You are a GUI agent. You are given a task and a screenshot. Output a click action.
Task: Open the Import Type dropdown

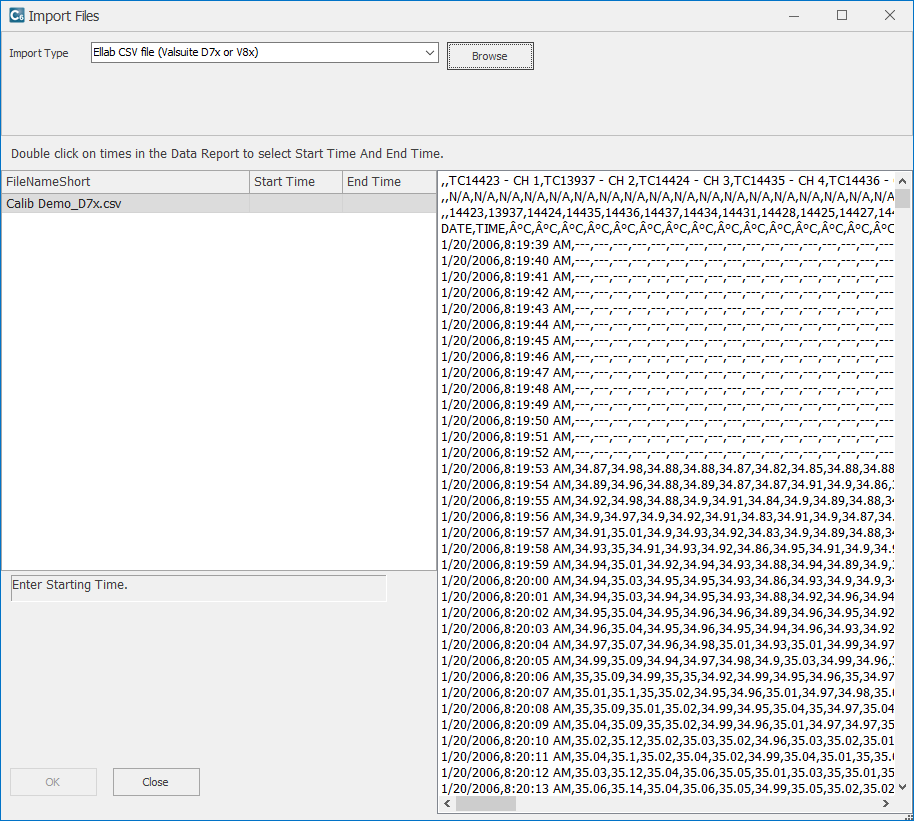click(265, 52)
